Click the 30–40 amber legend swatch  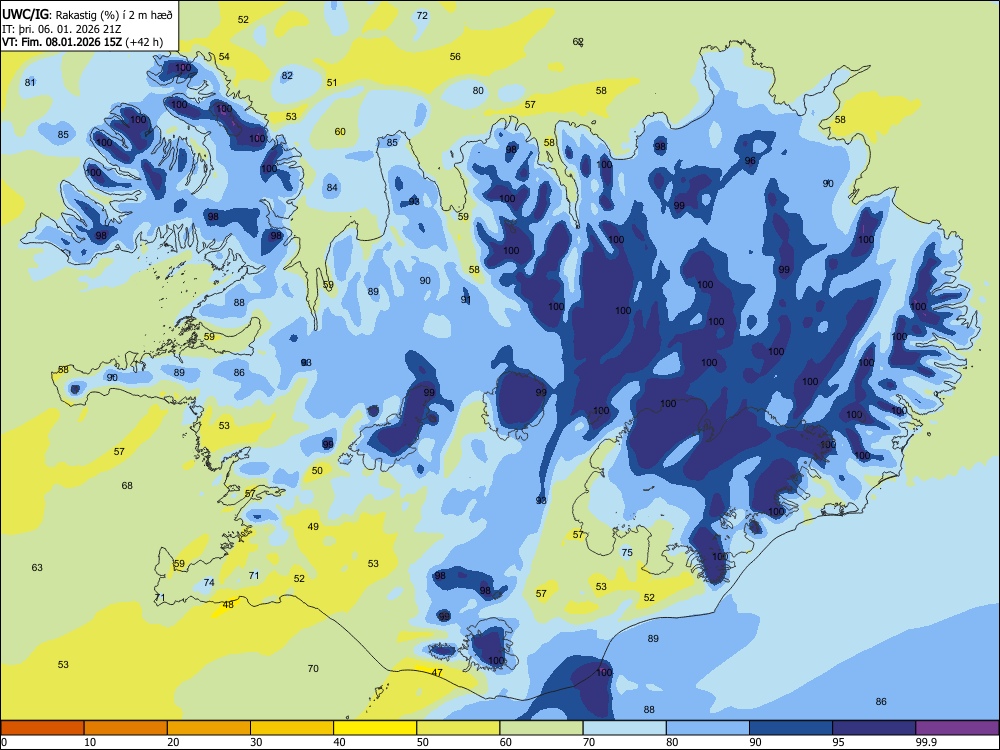coord(292,728)
